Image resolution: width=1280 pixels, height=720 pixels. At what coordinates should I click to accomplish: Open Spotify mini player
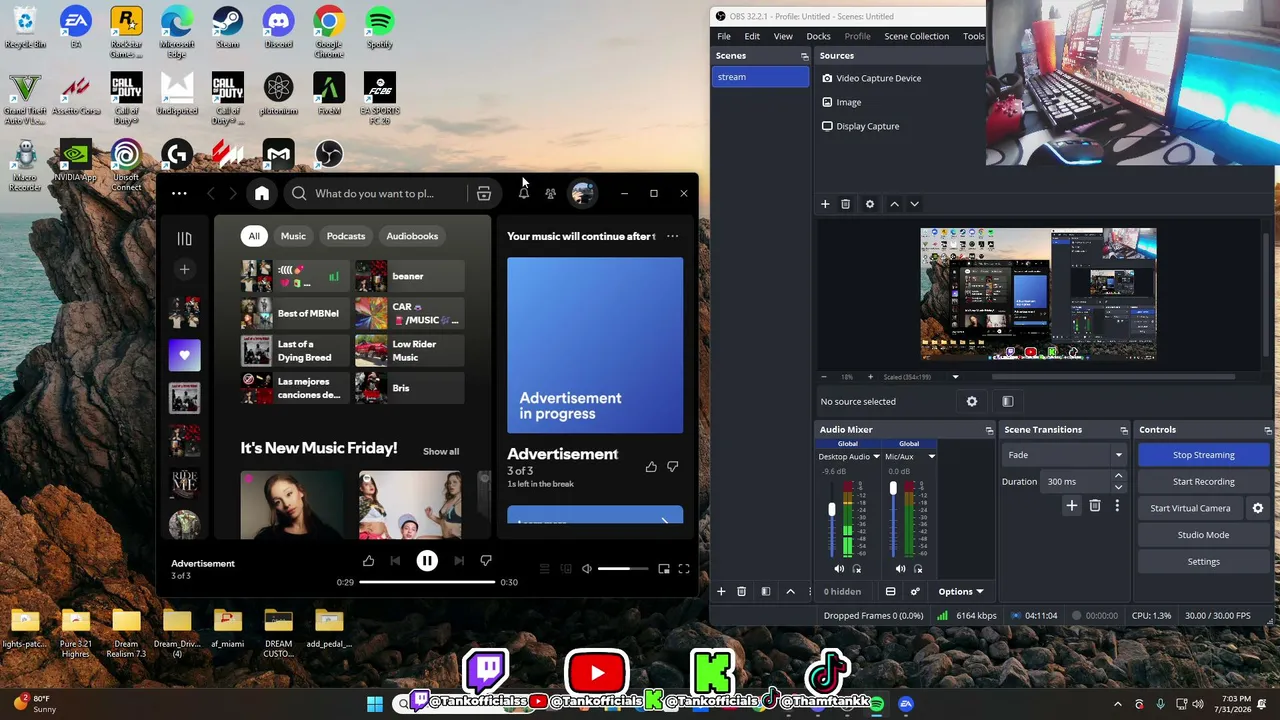click(x=664, y=569)
